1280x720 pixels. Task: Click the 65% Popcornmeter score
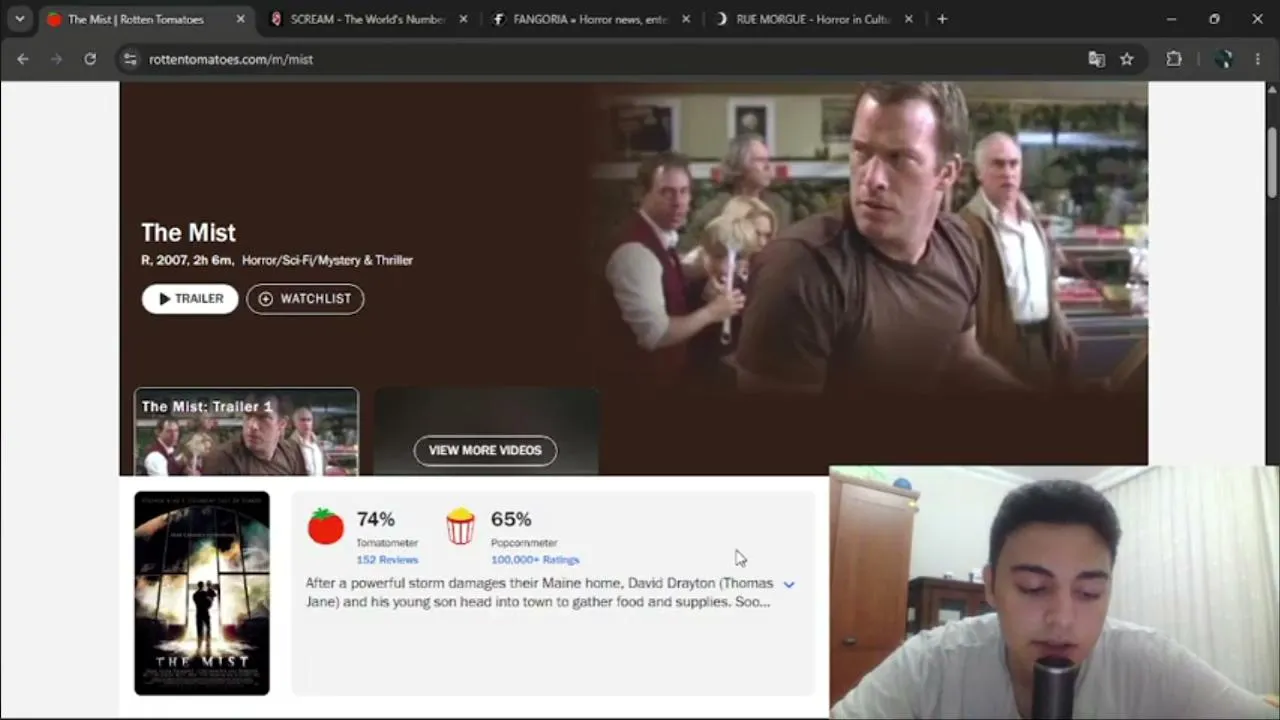(511, 519)
